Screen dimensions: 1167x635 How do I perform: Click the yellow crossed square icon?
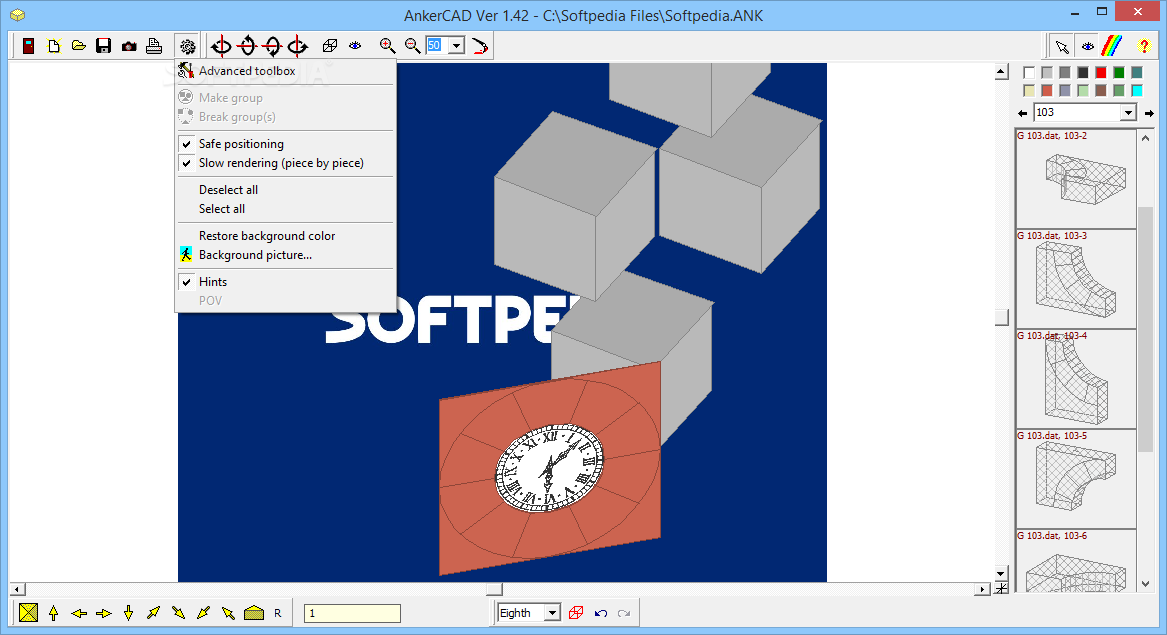click(x=28, y=613)
